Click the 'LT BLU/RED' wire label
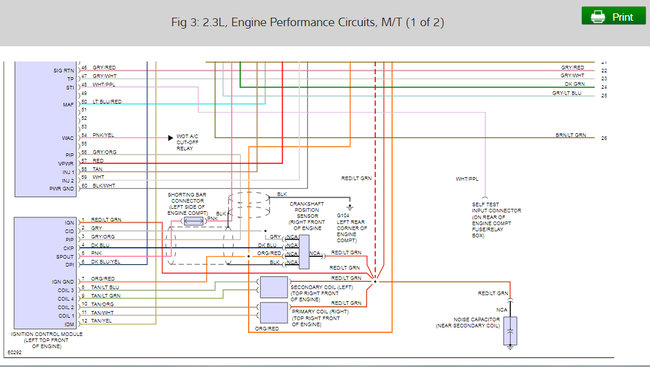 107,101
